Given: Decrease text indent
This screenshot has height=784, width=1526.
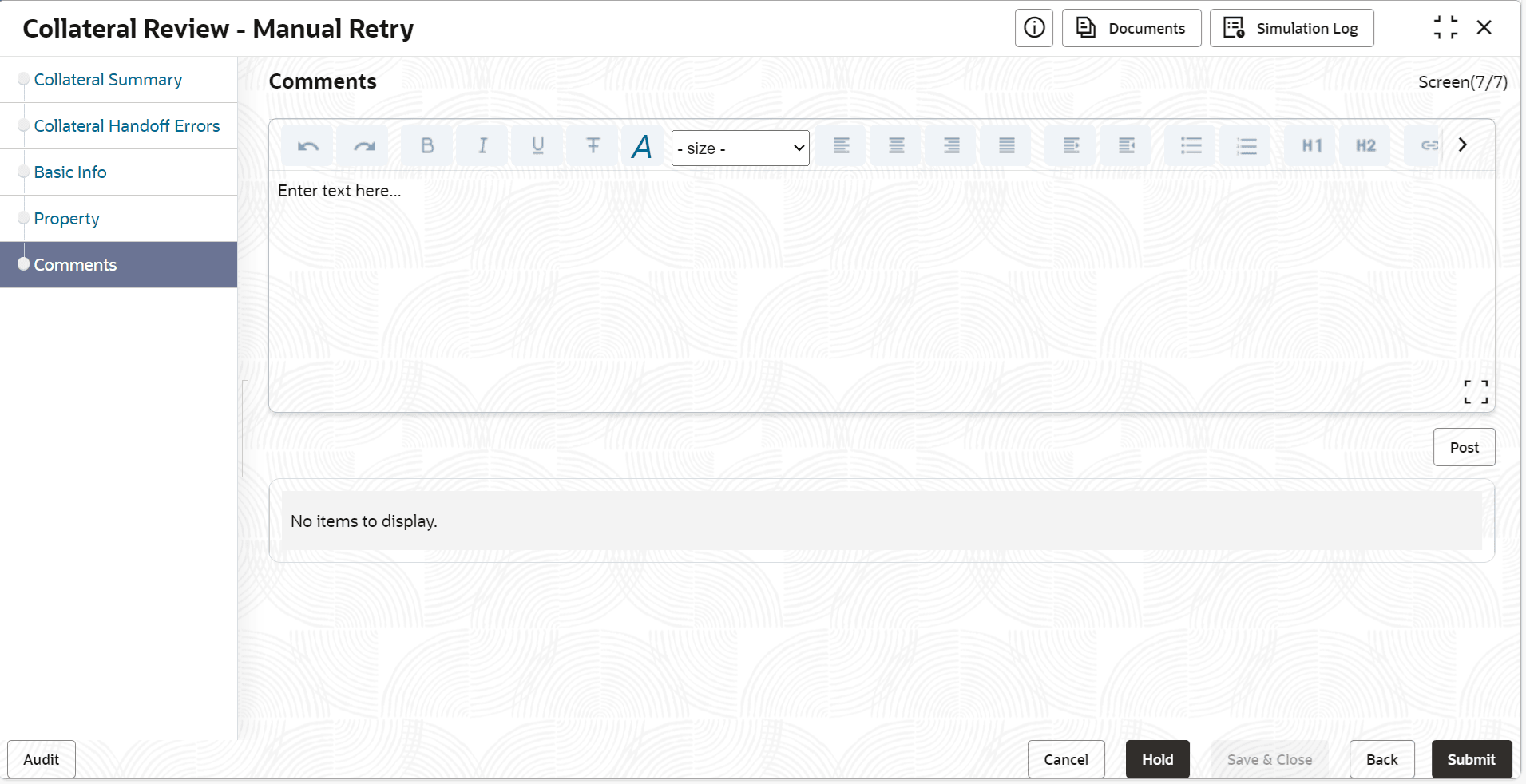Looking at the screenshot, I should click(1127, 146).
